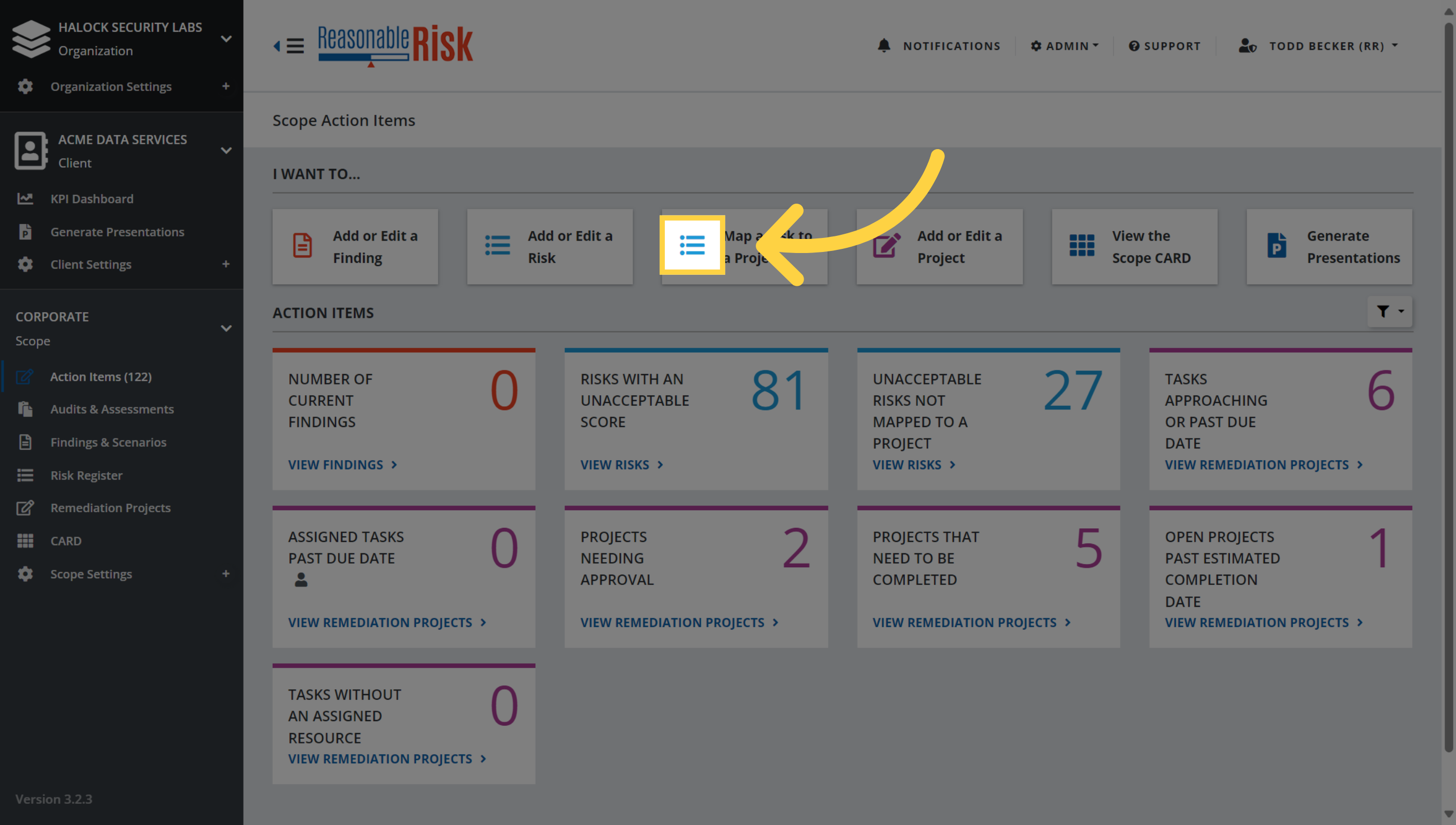This screenshot has height=825, width=1456.
Task: Click the Action Items edit icon
Action: point(25,377)
